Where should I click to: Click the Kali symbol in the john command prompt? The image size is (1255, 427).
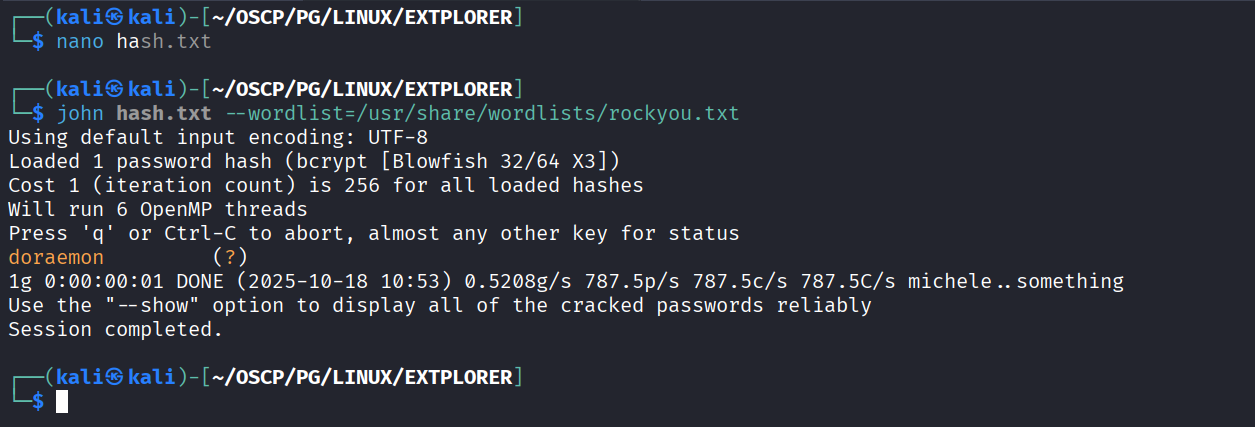(x=113, y=87)
